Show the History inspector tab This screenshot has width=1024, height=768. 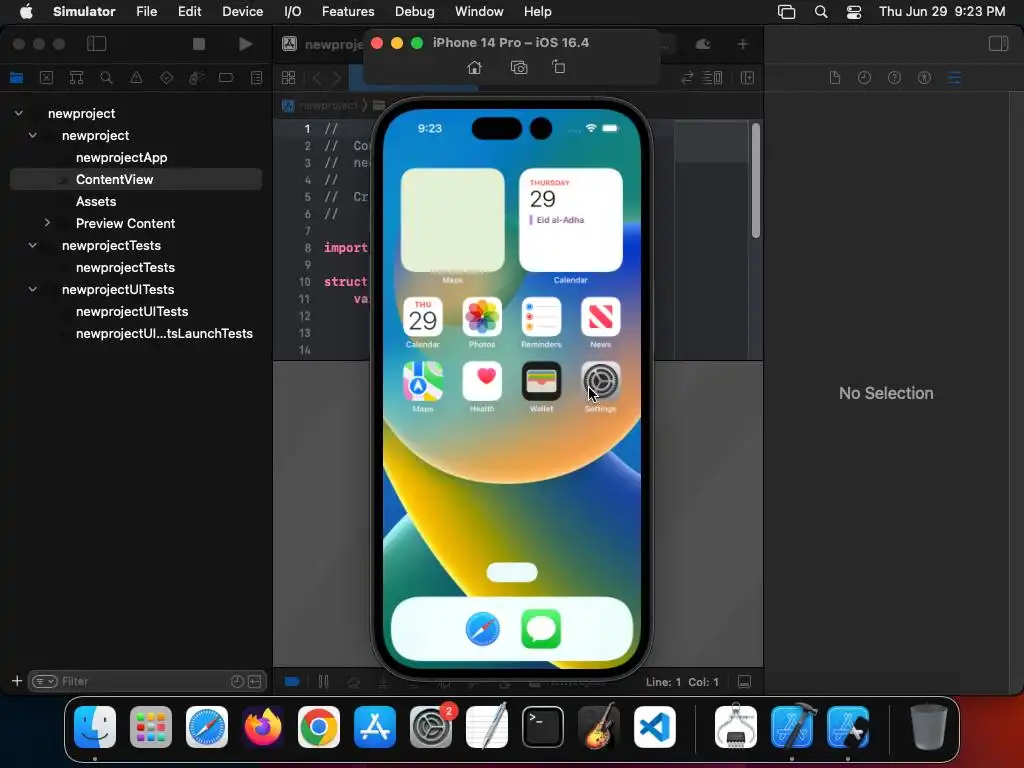pos(865,78)
